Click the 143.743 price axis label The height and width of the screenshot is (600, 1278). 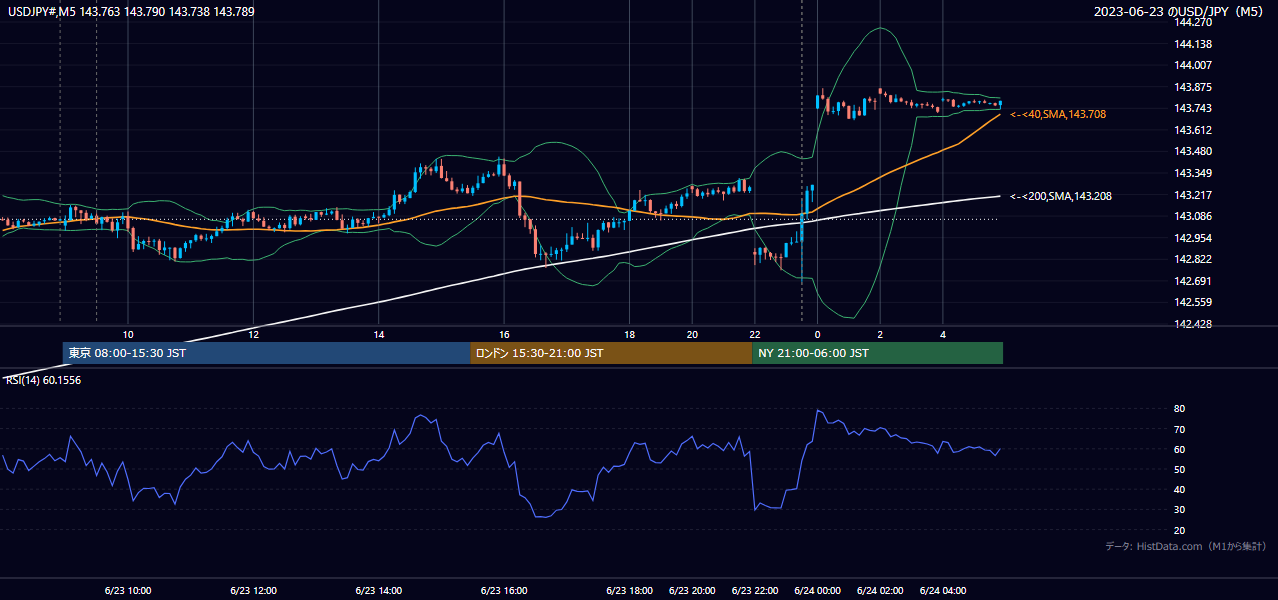(x=1192, y=108)
